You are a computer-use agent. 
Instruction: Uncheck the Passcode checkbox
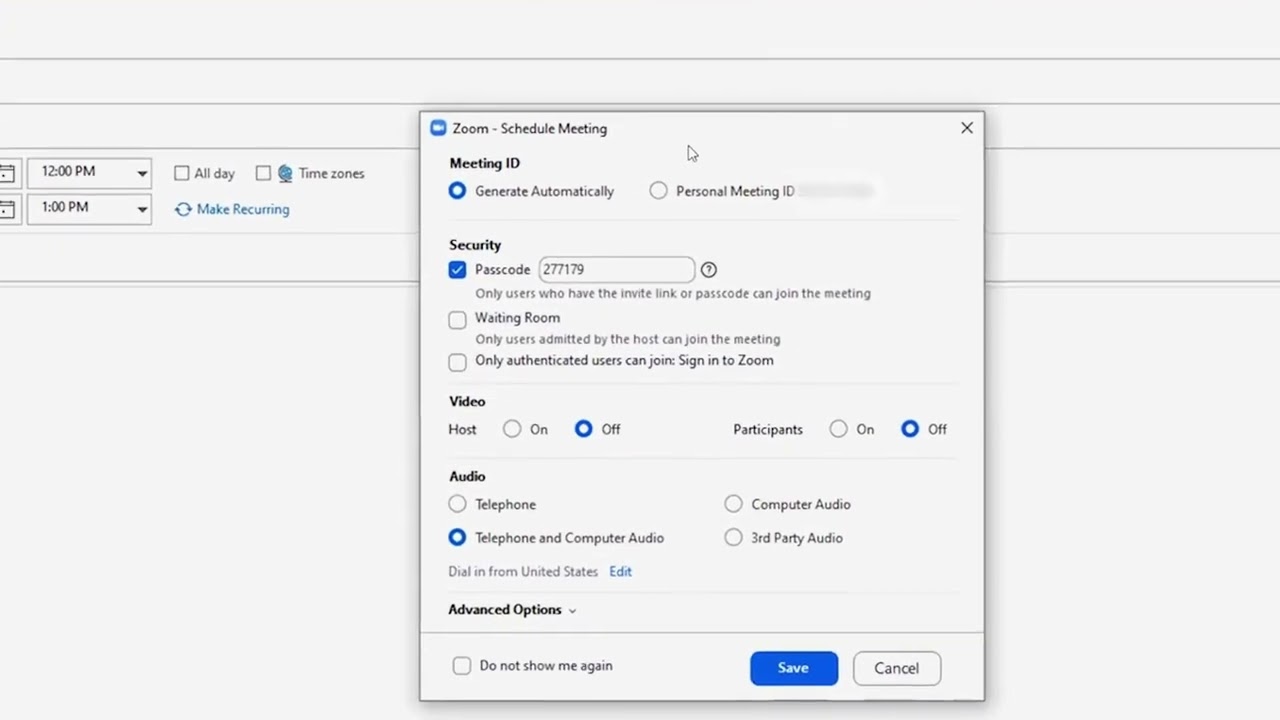coord(457,270)
